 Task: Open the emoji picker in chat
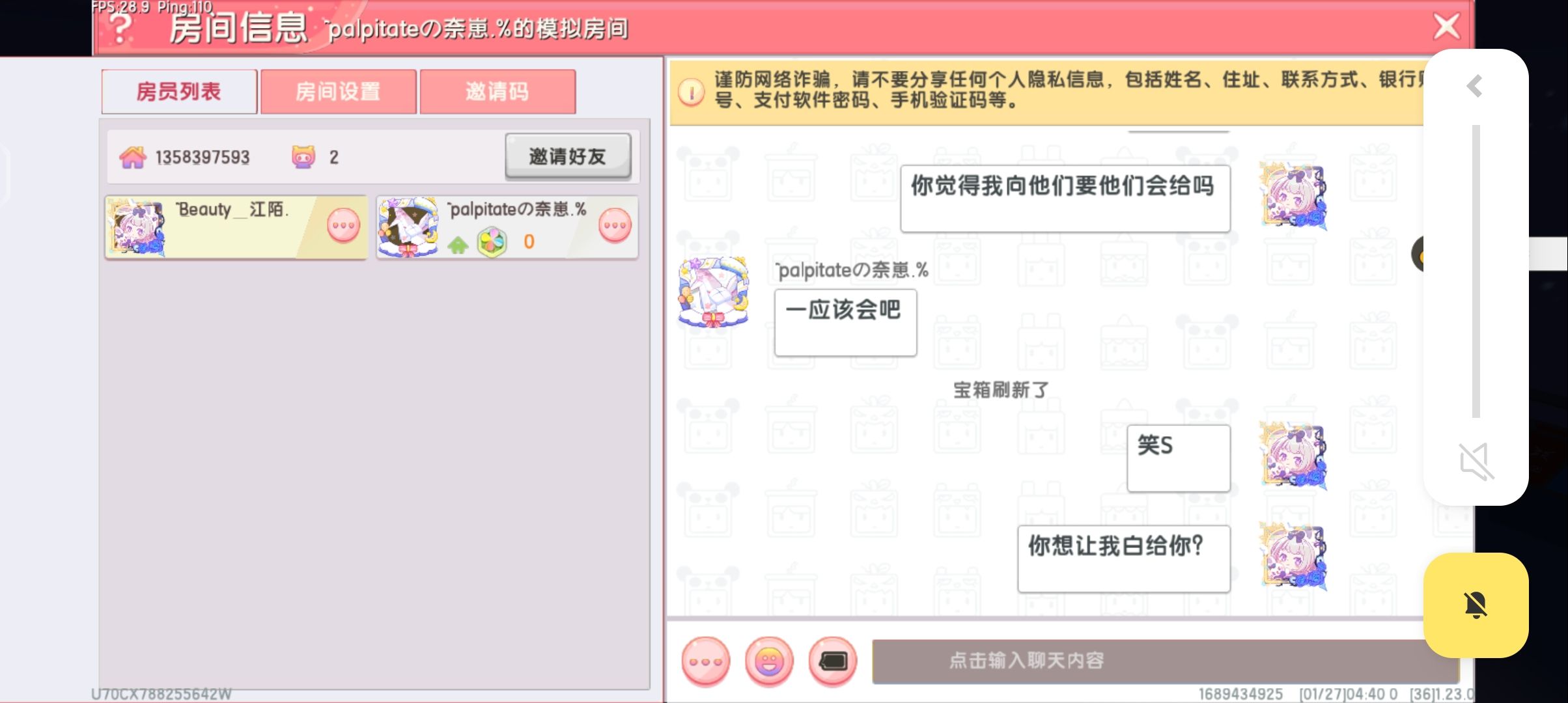pos(769,661)
